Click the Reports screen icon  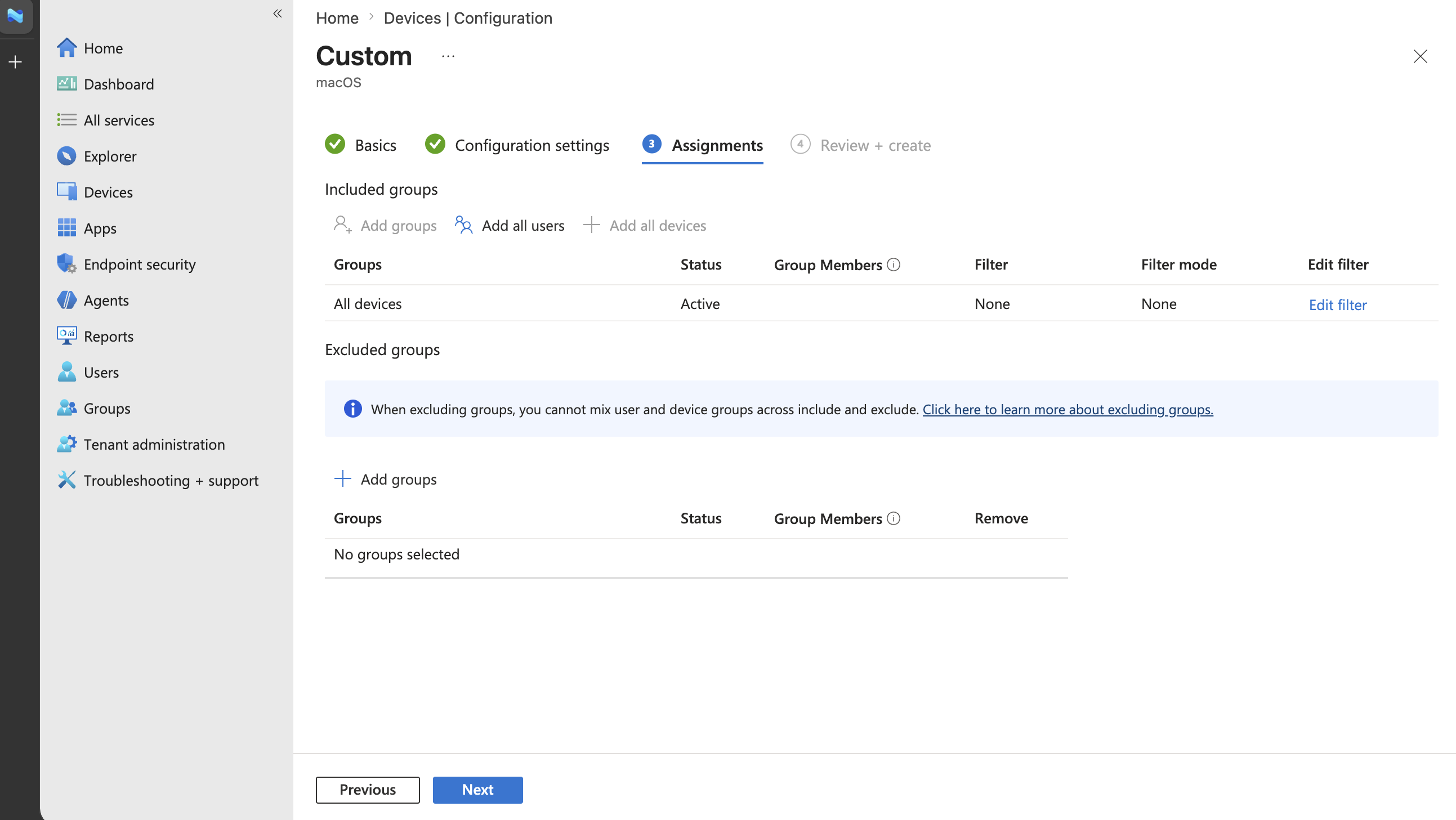coord(66,335)
